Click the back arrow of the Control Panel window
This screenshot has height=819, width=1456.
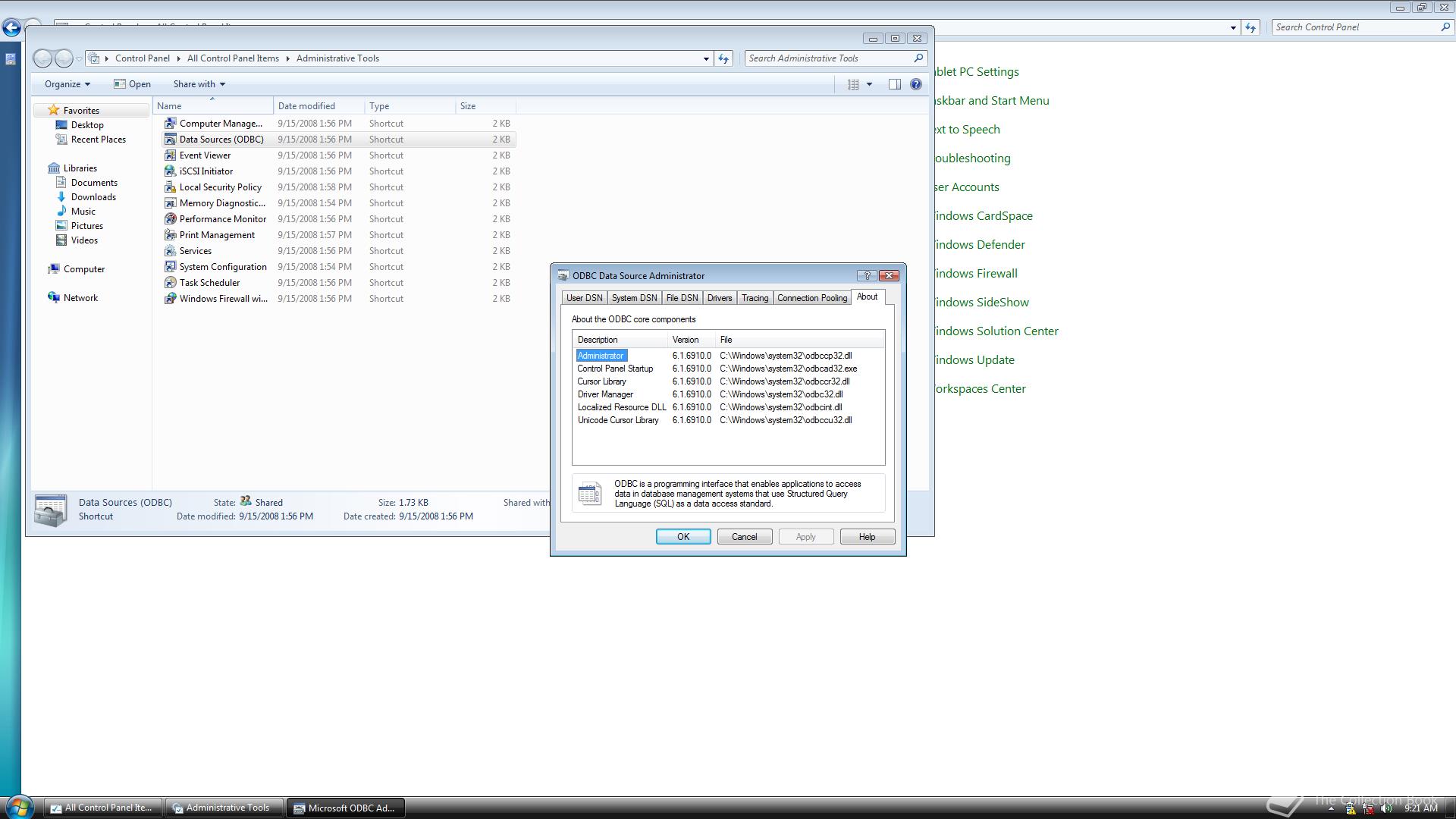tap(11, 28)
